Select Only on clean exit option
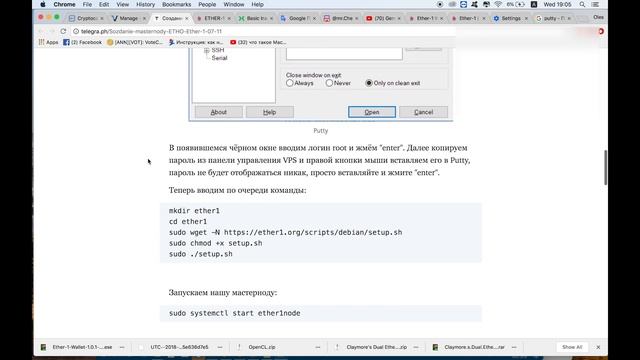 369,83
